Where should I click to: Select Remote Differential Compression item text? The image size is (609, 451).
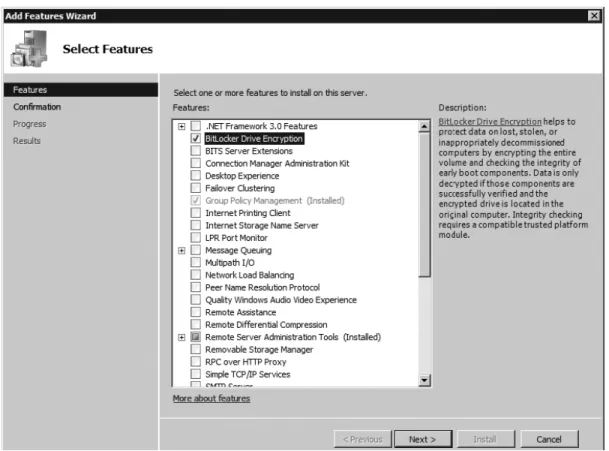tap(266, 325)
